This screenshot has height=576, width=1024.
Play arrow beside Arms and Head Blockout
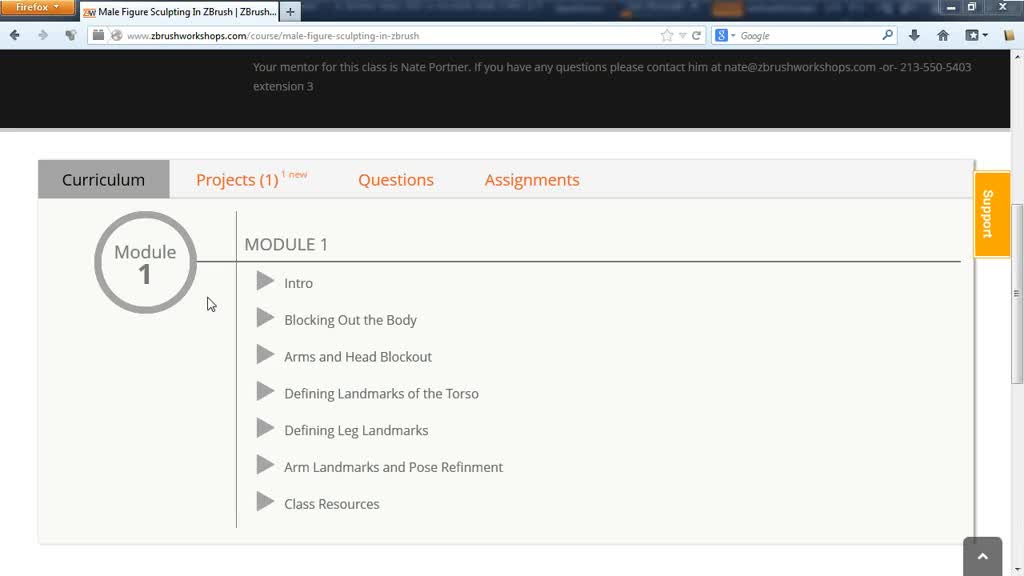click(265, 355)
